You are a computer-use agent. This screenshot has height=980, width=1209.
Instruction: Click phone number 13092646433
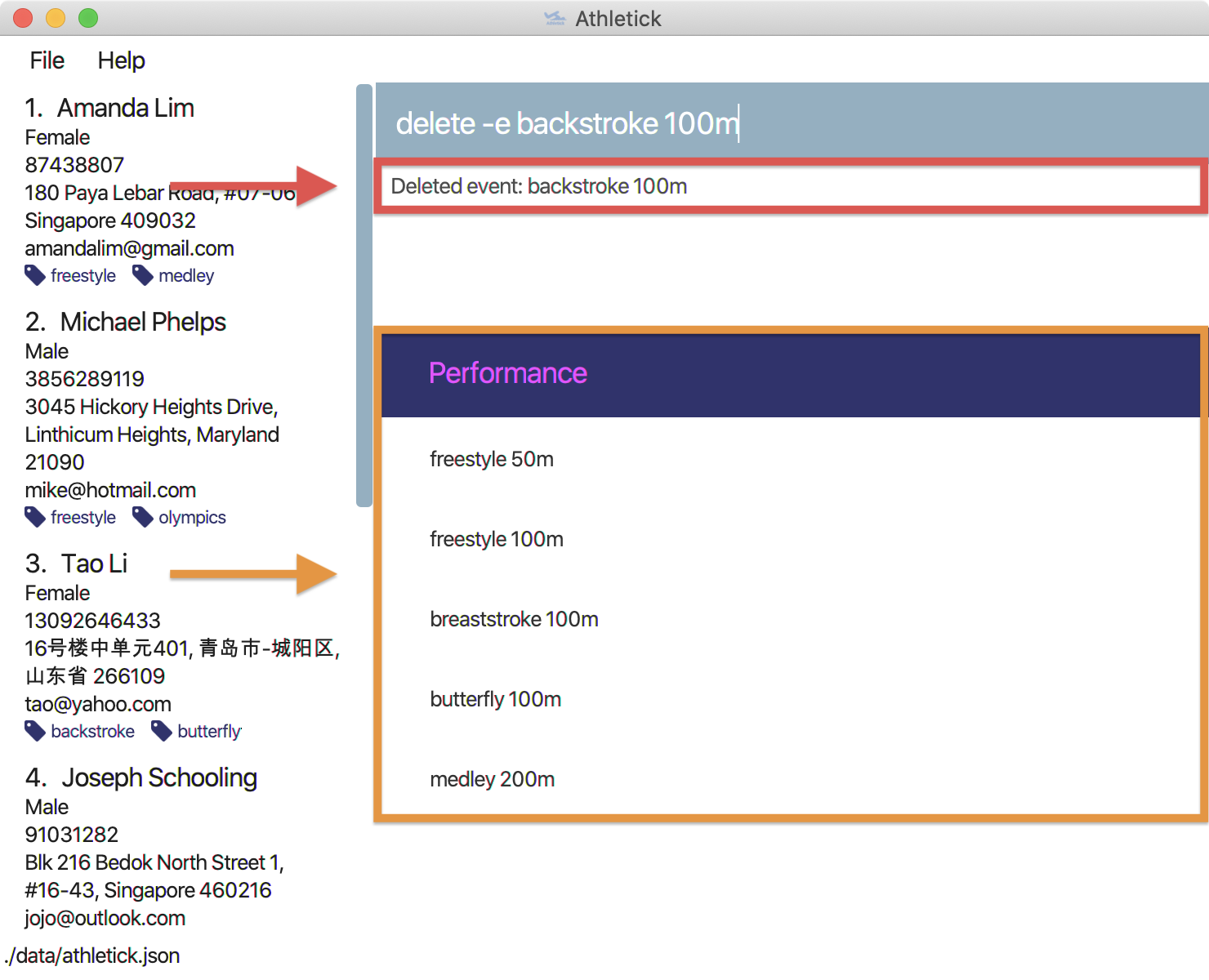[92, 621]
